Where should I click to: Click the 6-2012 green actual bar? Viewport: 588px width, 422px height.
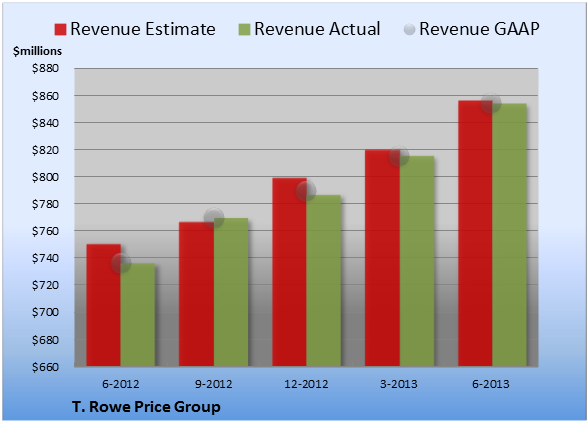point(138,315)
